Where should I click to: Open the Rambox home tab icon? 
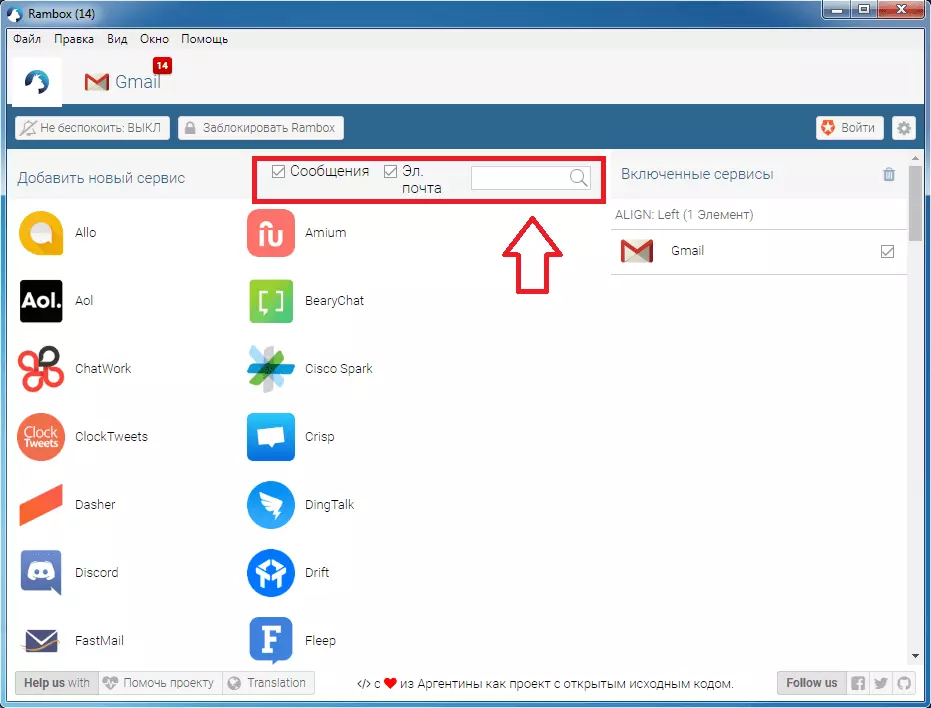(37, 82)
